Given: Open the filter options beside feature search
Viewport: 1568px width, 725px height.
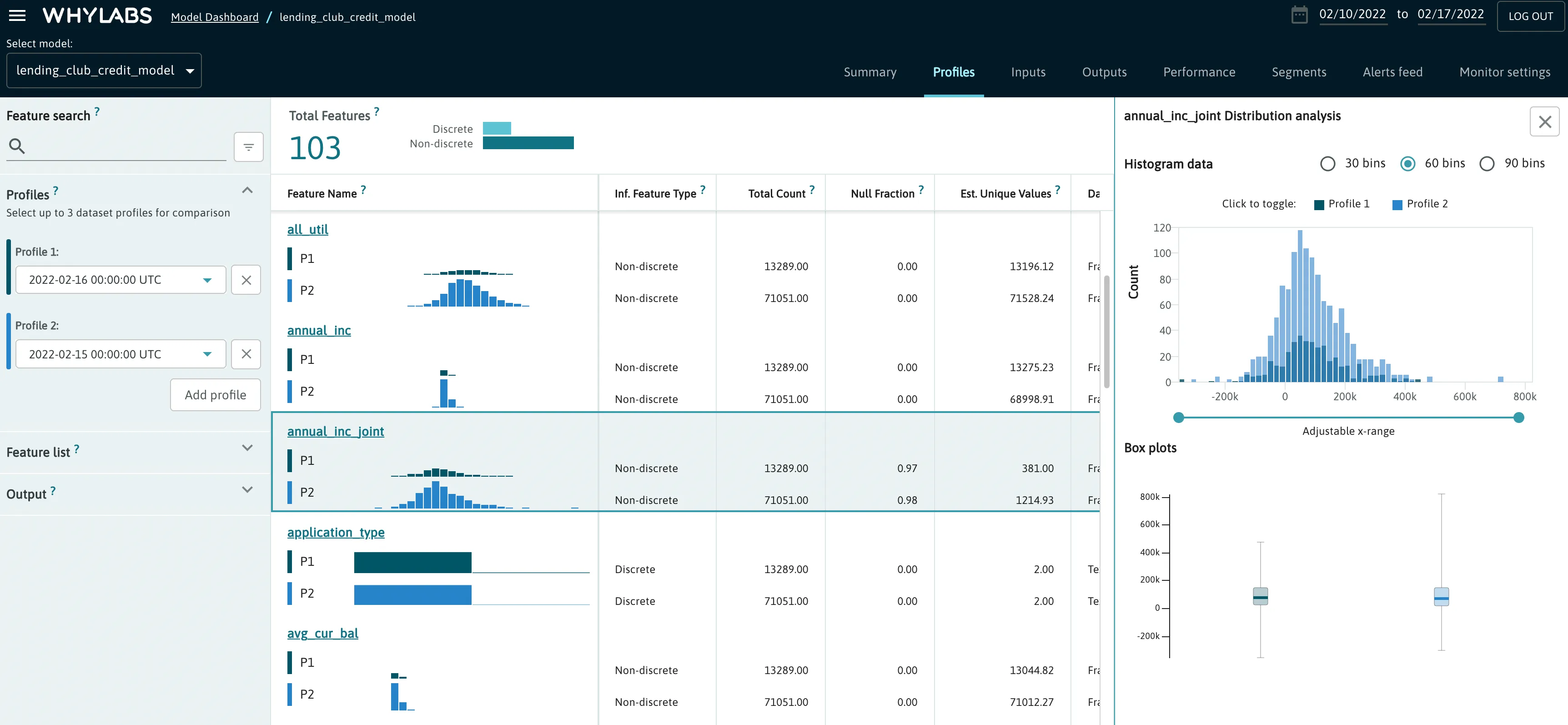Looking at the screenshot, I should click(248, 147).
